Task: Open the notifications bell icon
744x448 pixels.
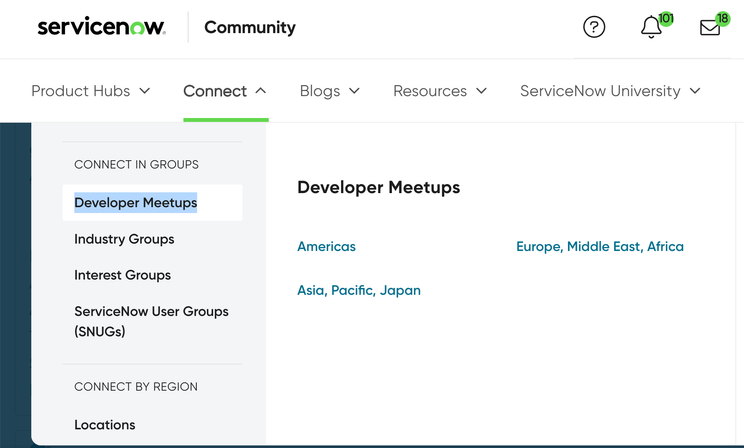Action: coord(651,27)
